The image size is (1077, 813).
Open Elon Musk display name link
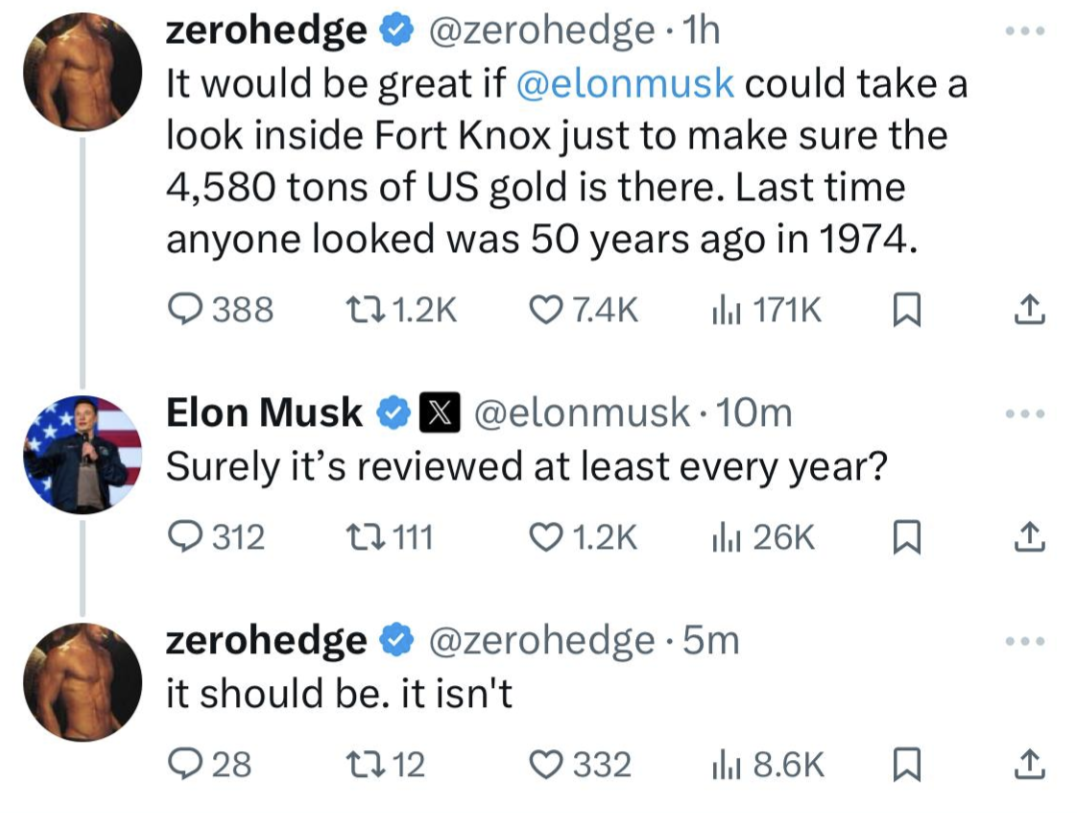(264, 412)
